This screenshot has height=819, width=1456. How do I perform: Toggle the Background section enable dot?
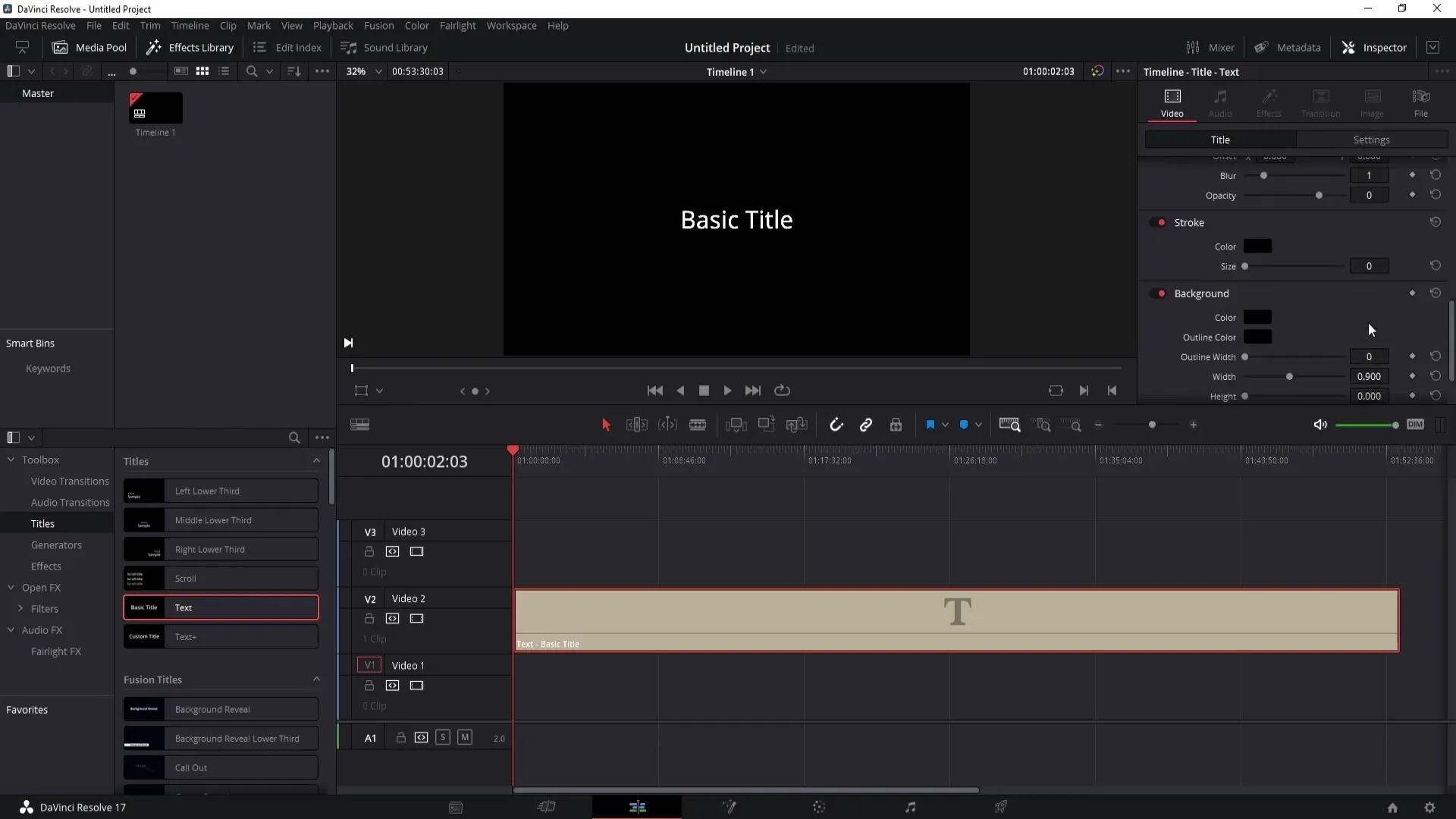pyautogui.click(x=1163, y=293)
